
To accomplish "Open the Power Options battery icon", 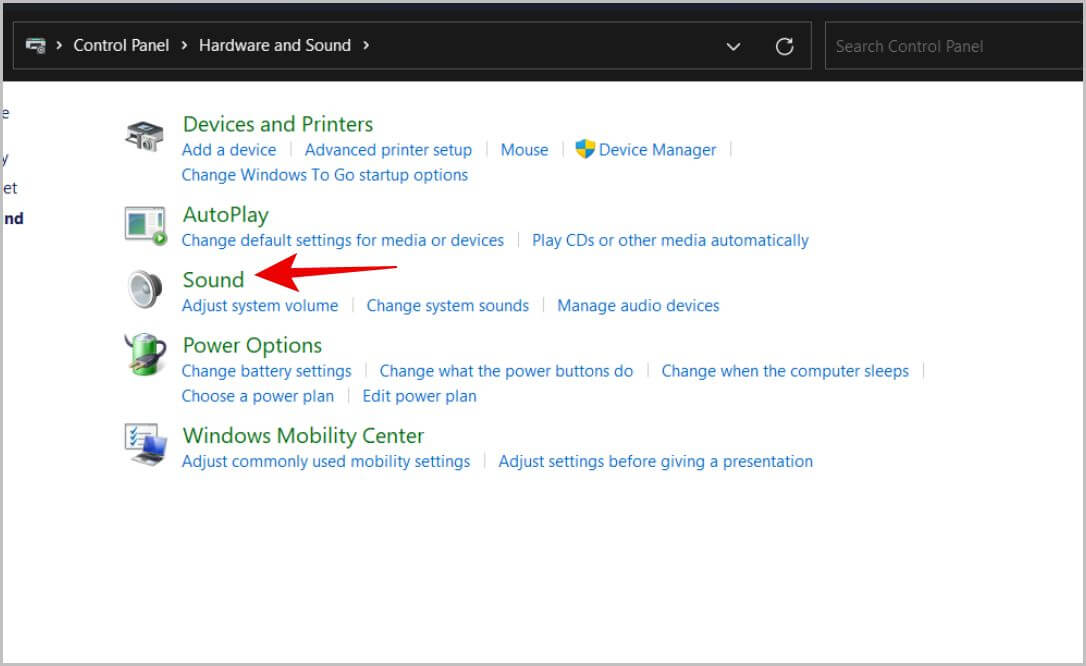I will [x=145, y=354].
